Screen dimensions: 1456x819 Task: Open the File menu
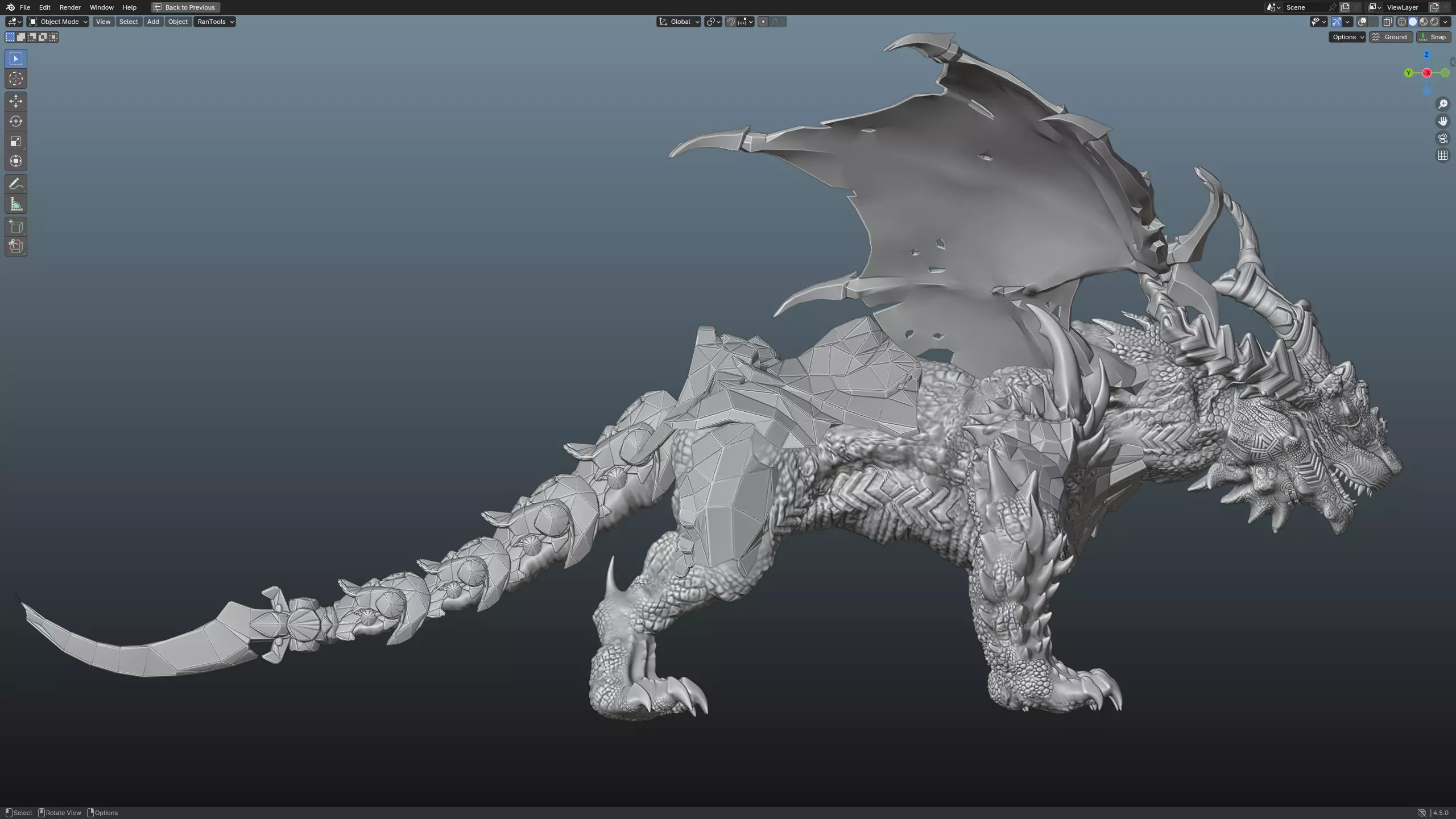pyautogui.click(x=25, y=7)
